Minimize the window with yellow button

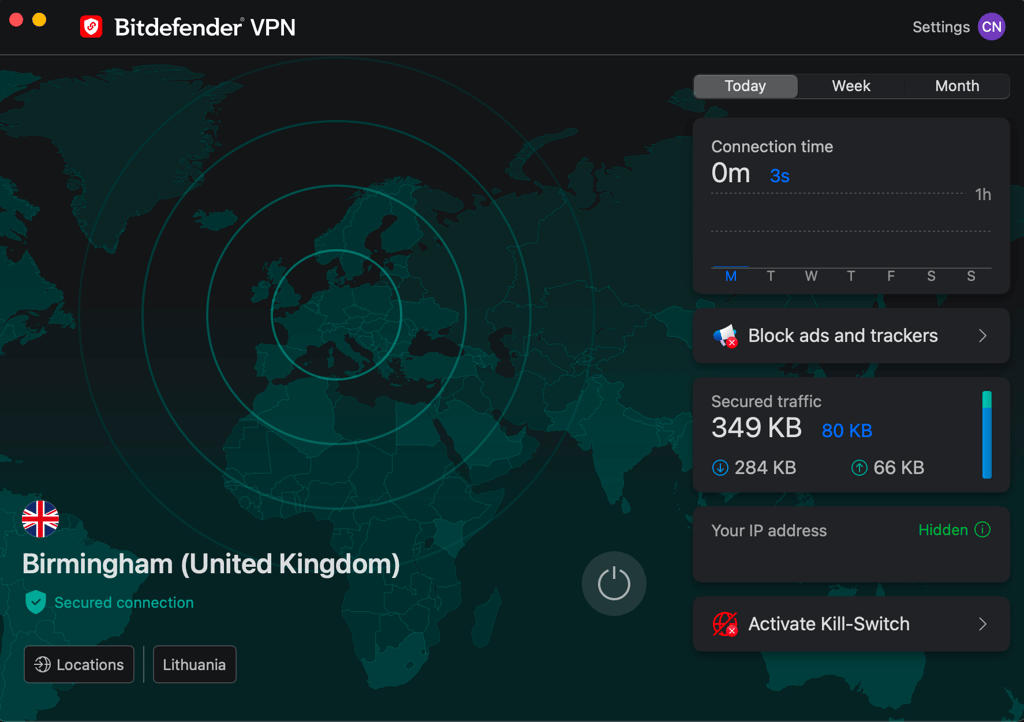[39, 20]
